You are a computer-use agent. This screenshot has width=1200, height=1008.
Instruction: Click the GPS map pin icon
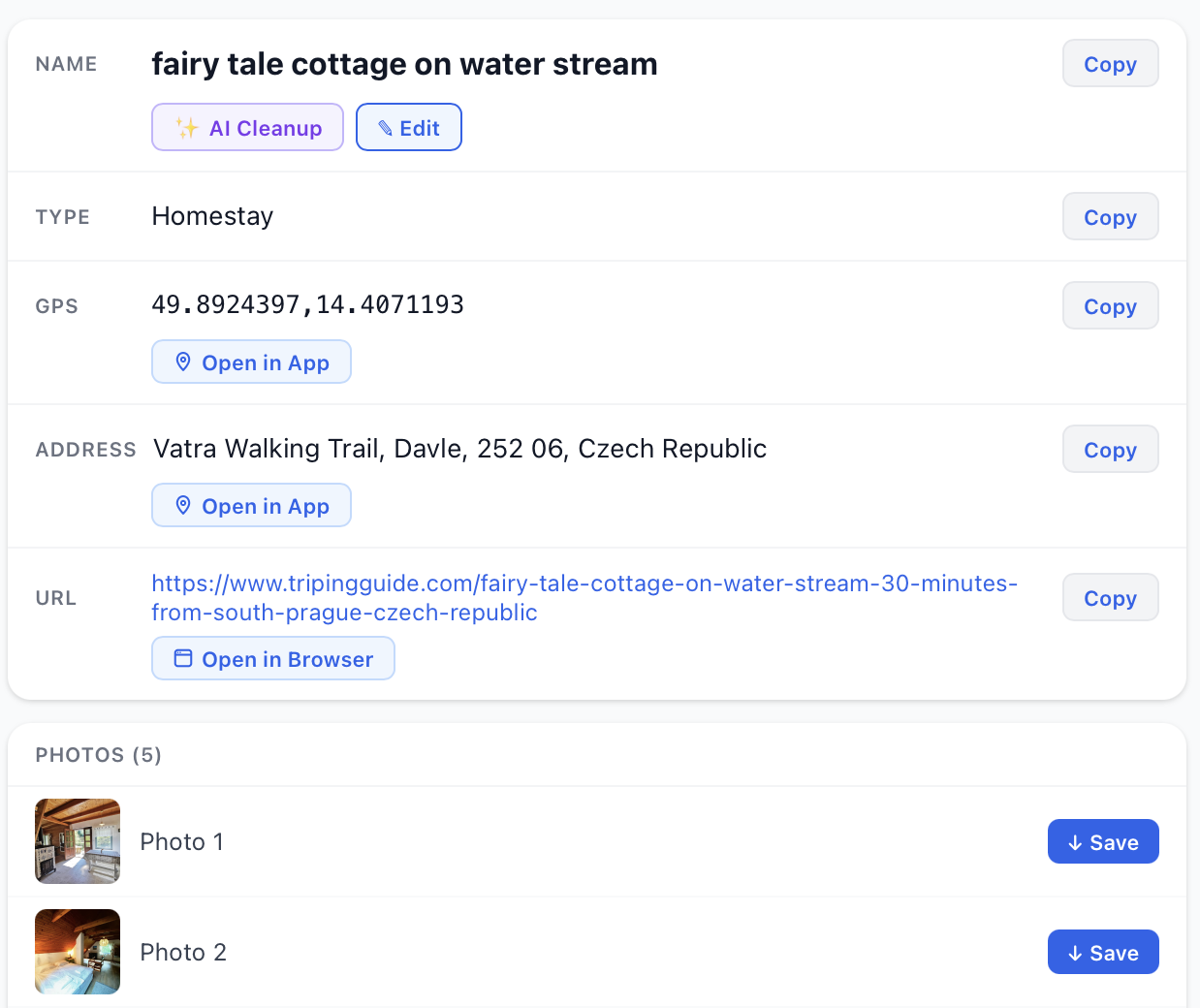click(x=182, y=362)
